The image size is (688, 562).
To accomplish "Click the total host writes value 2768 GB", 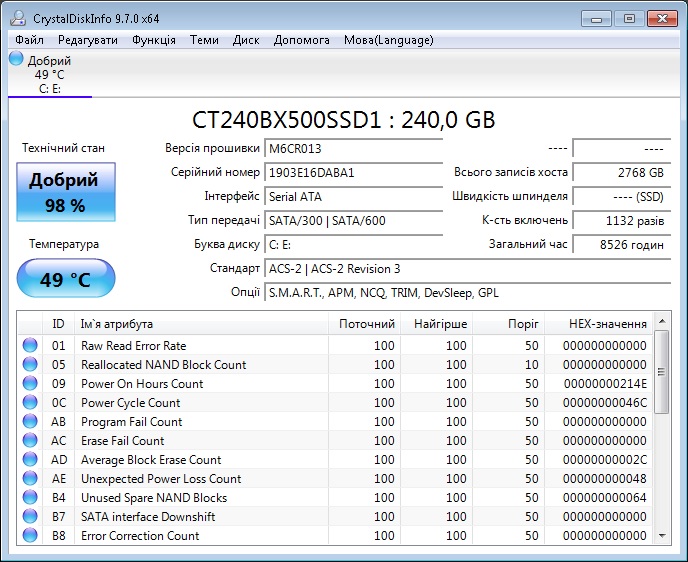I will tap(622, 172).
